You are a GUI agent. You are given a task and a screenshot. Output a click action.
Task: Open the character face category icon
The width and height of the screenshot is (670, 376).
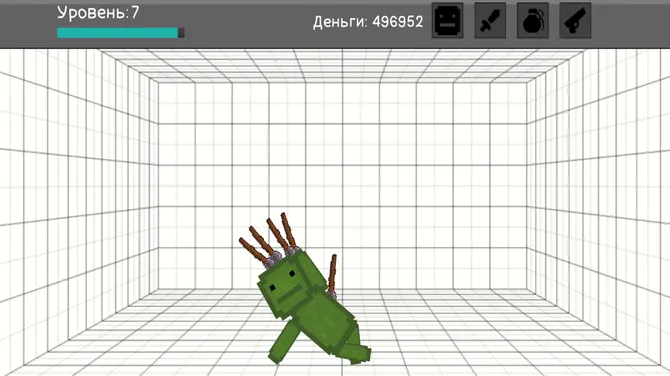447,21
